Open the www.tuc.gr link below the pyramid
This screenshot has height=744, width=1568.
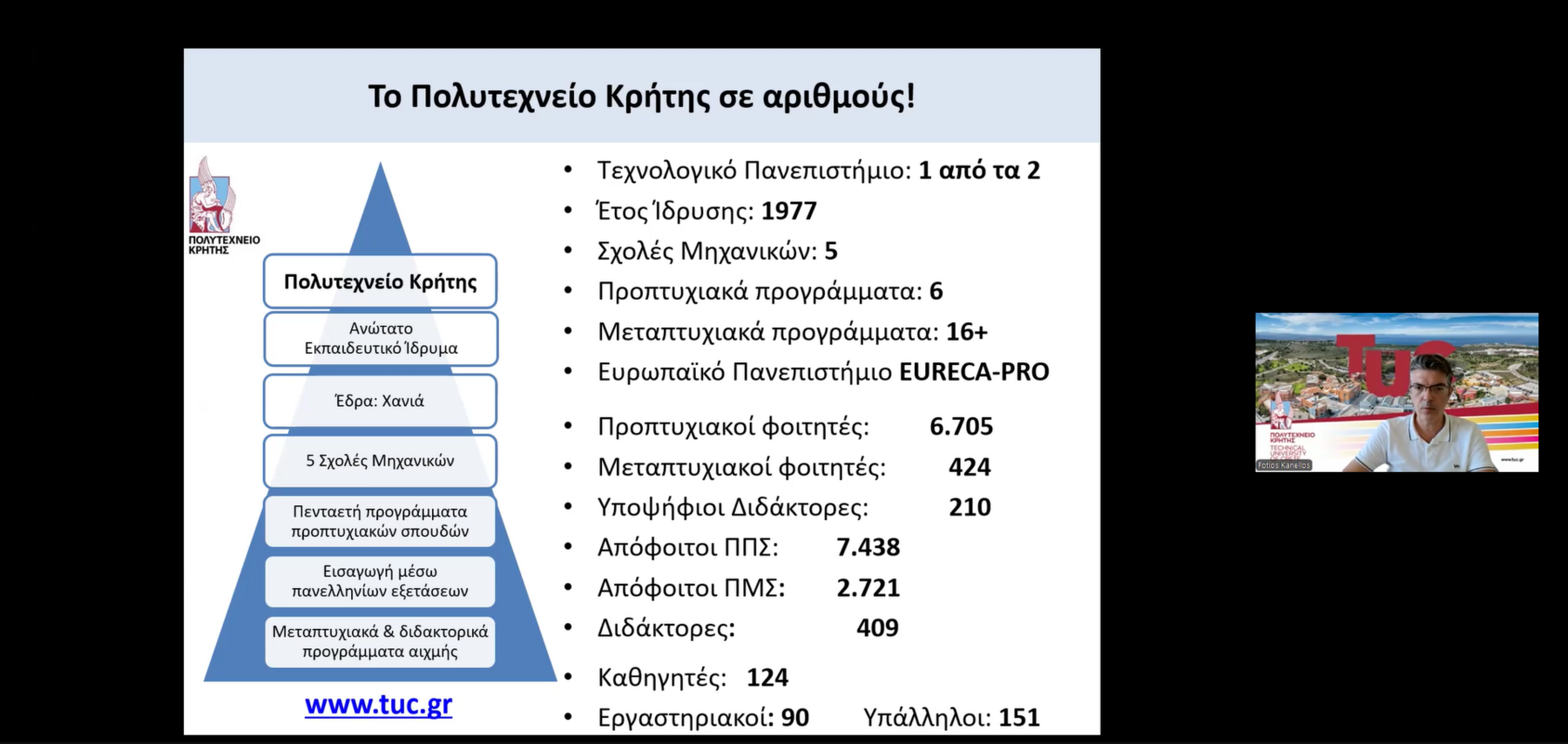(x=378, y=704)
